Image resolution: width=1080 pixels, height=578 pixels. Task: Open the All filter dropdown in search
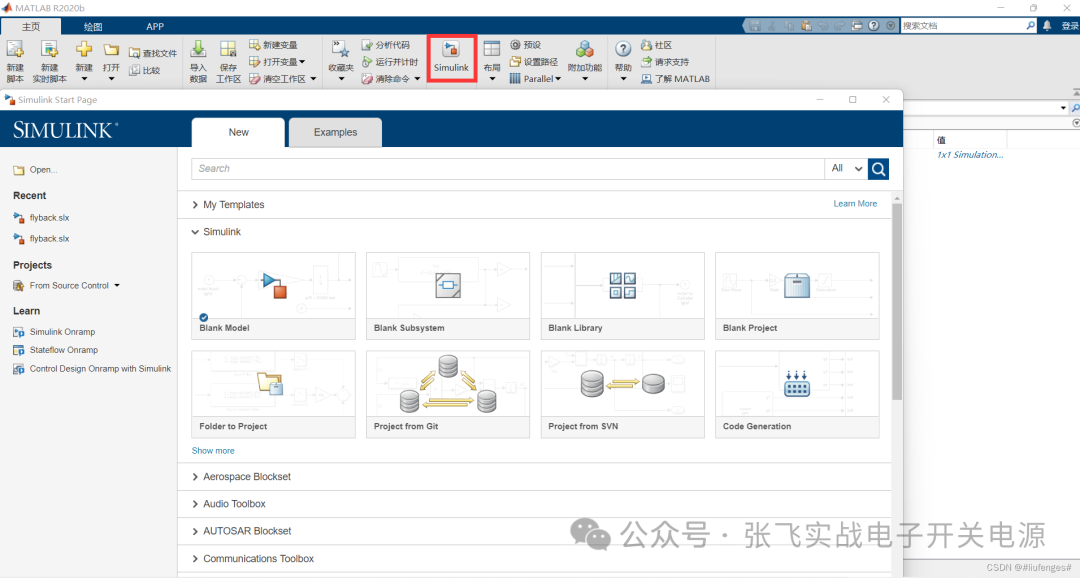(847, 169)
